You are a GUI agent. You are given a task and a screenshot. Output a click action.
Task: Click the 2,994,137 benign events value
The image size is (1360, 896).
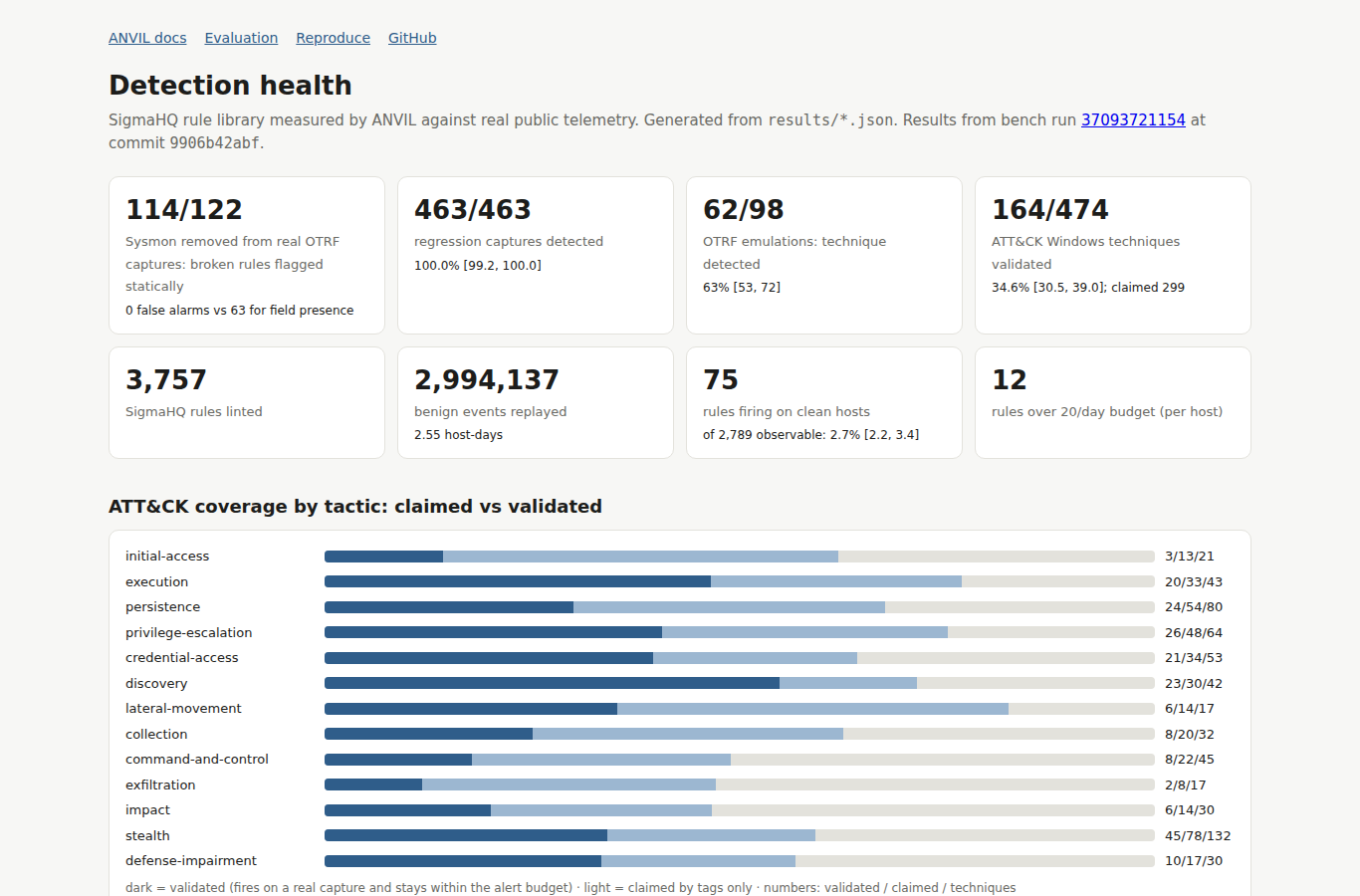487,380
